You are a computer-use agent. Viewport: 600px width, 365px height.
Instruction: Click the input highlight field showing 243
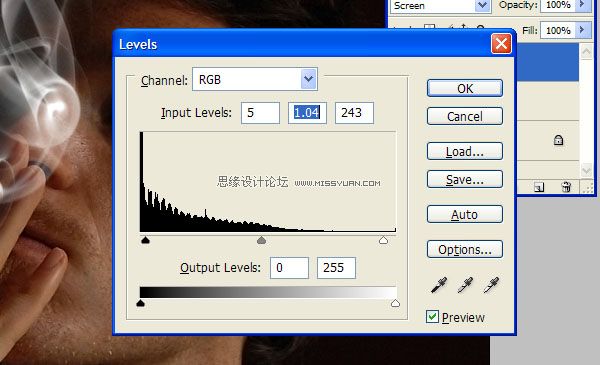(x=354, y=113)
